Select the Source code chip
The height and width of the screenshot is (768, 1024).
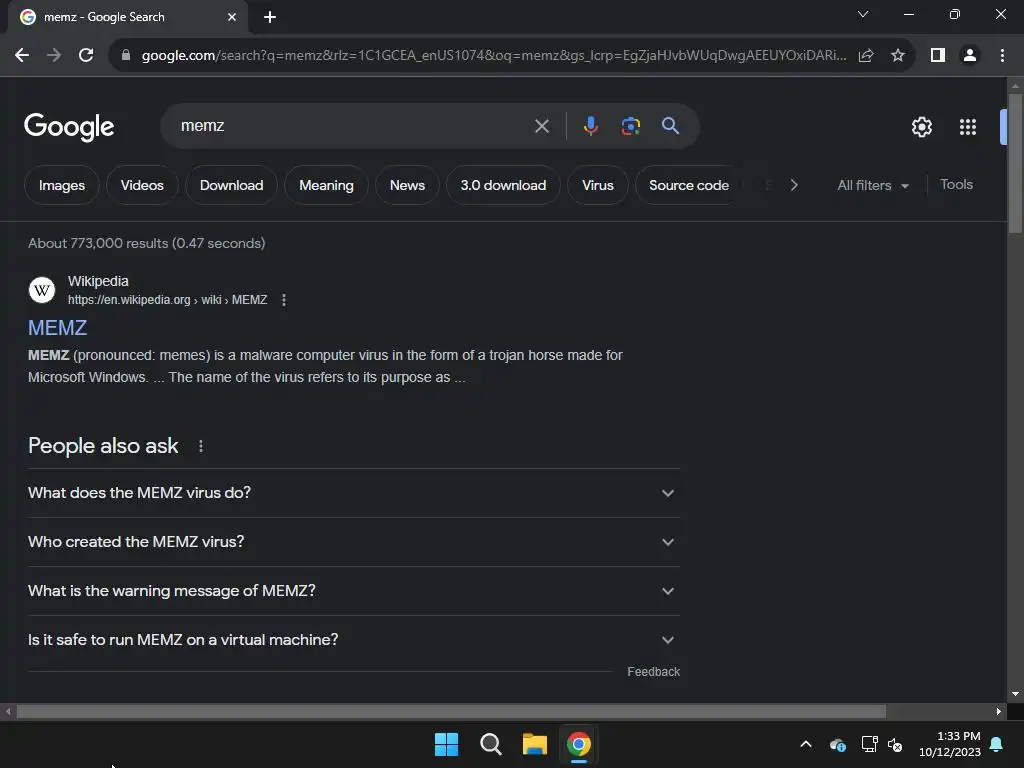(688, 185)
